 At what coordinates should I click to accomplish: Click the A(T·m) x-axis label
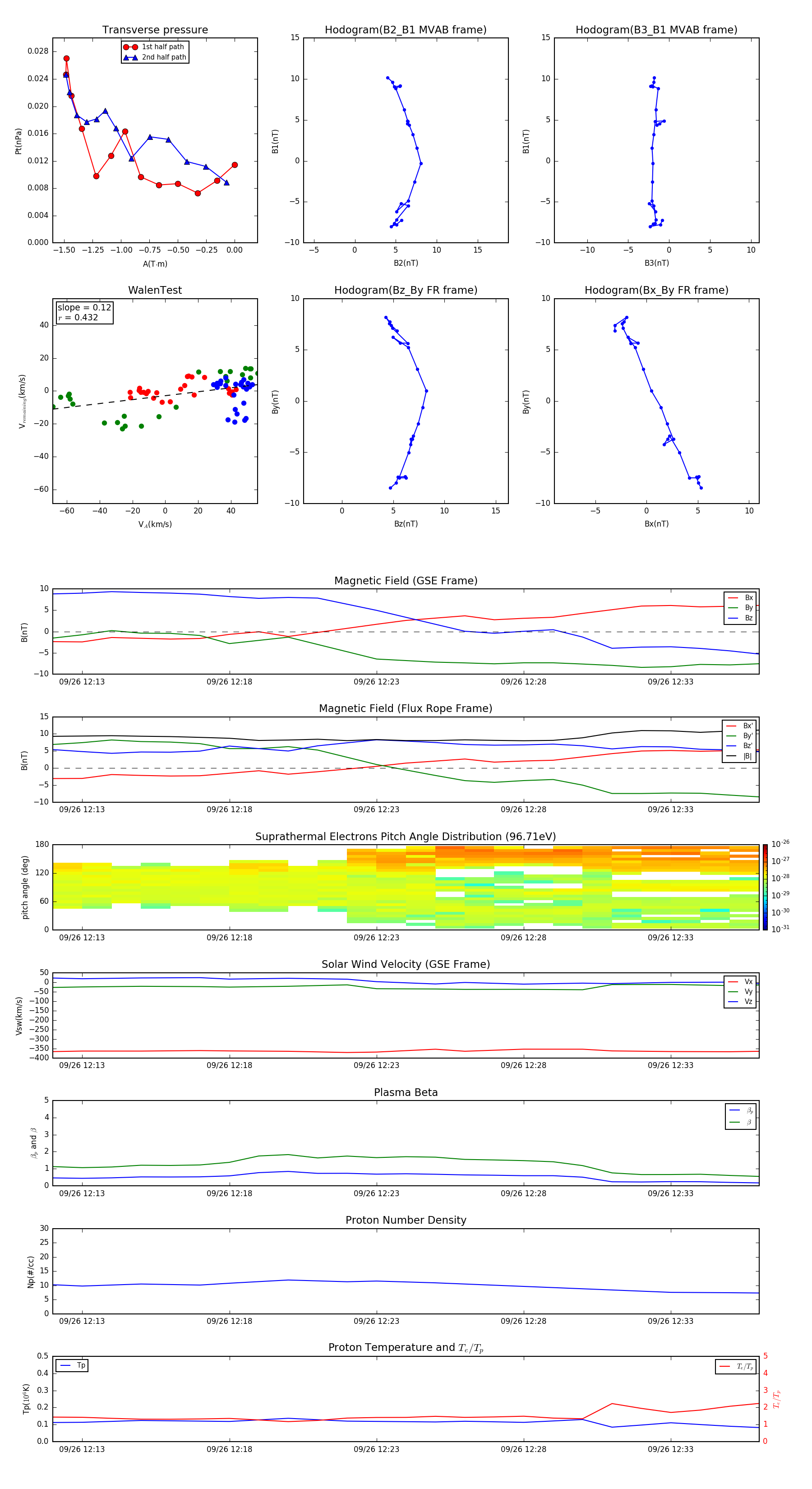click(x=155, y=264)
